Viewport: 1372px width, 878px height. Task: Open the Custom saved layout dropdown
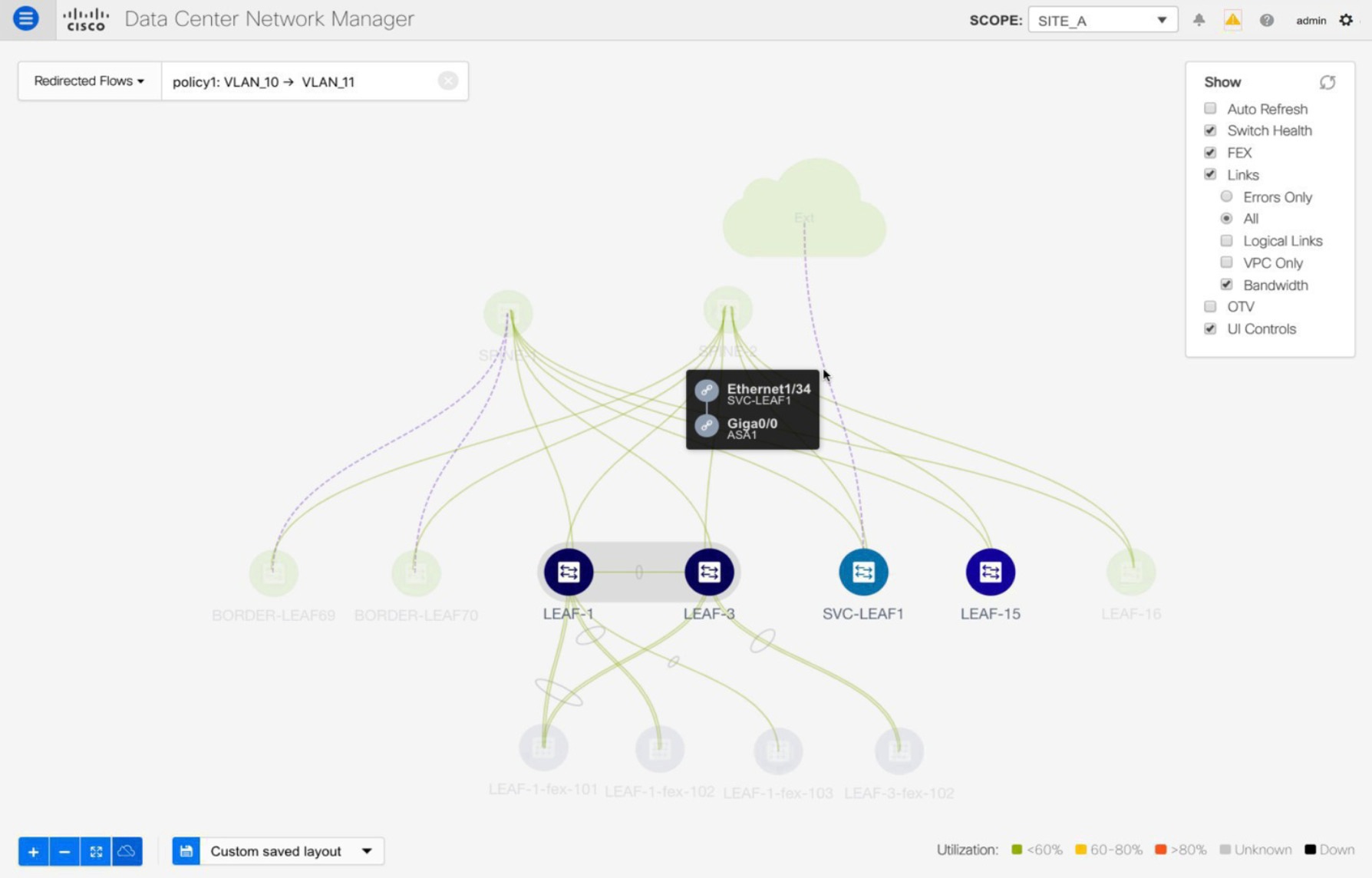point(292,851)
